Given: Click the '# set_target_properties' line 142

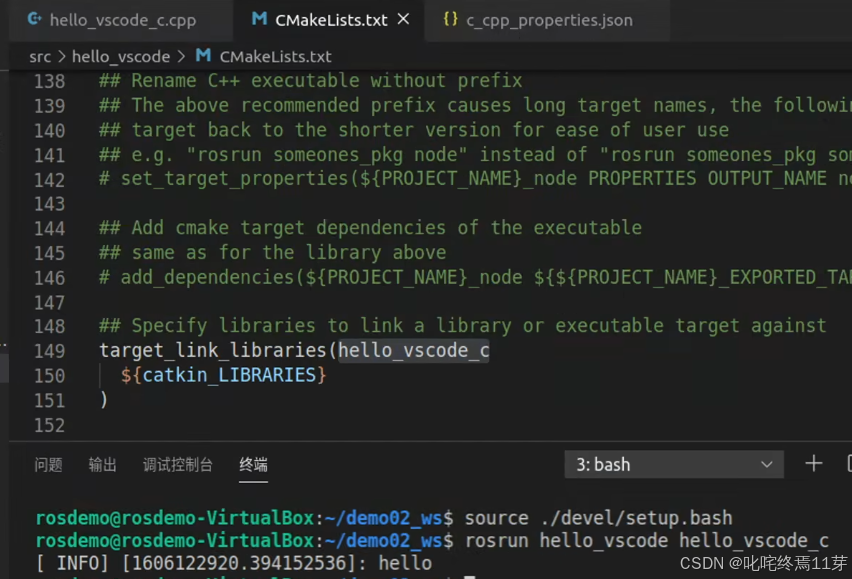Looking at the screenshot, I should coord(475,179).
